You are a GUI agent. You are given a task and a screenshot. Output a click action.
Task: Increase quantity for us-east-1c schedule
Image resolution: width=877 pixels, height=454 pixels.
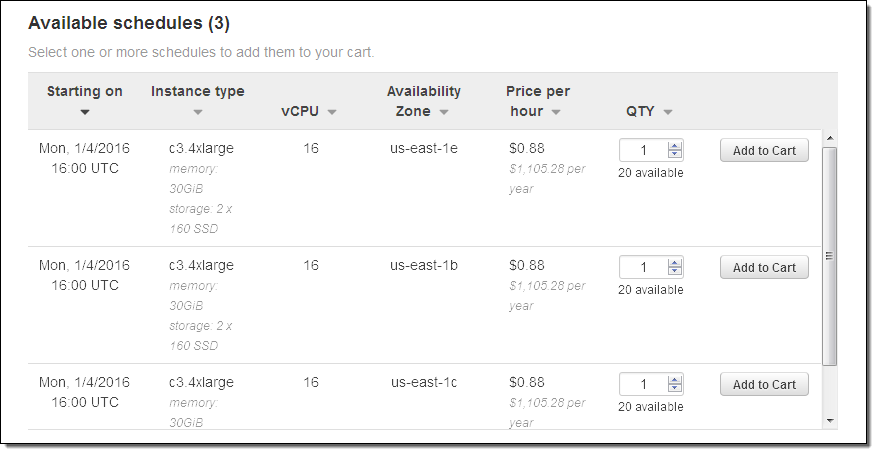click(675, 380)
